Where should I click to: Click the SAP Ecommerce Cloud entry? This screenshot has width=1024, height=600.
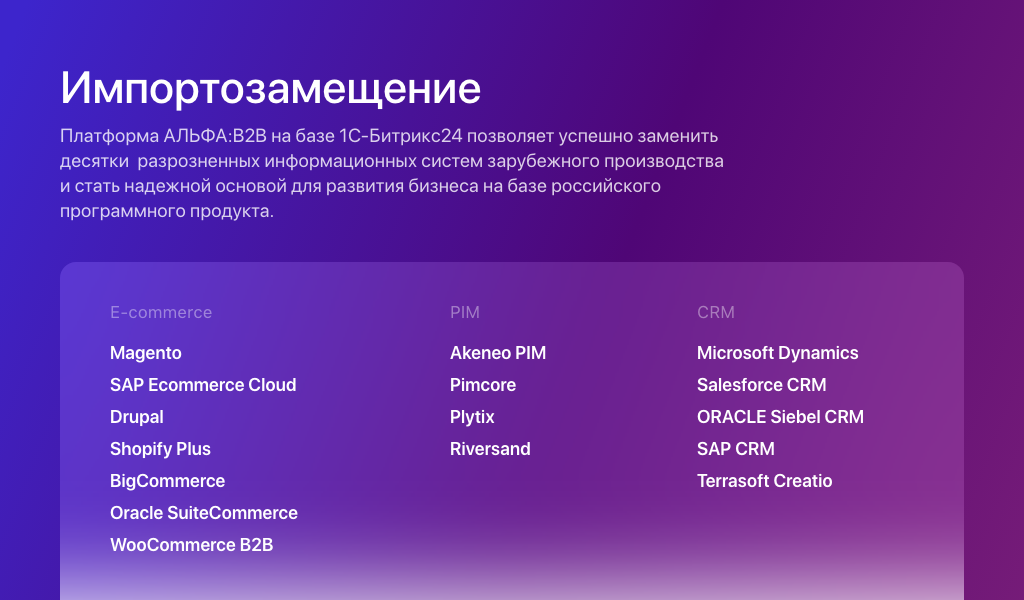click(x=203, y=385)
